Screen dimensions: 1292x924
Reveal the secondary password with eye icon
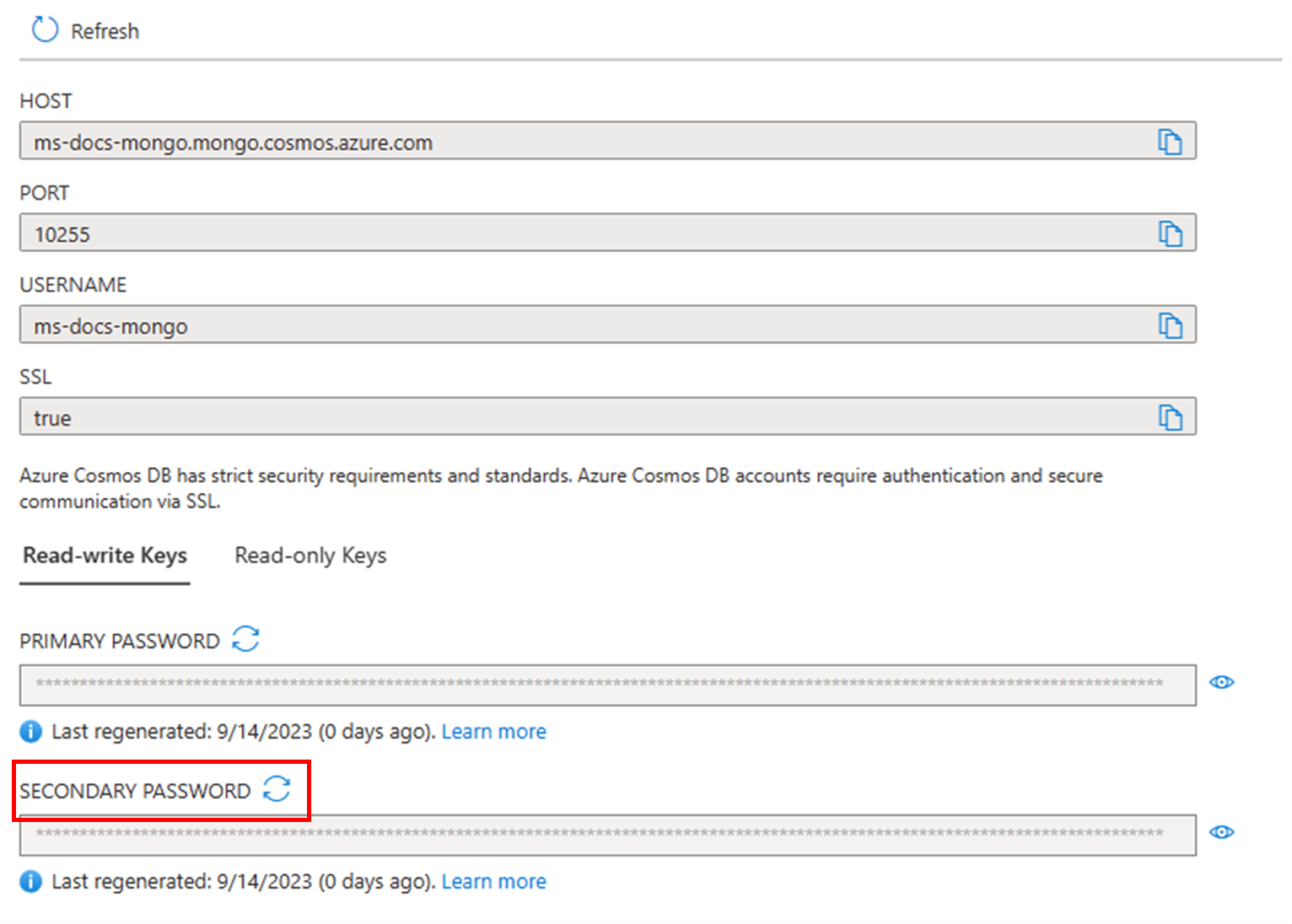click(x=1221, y=832)
